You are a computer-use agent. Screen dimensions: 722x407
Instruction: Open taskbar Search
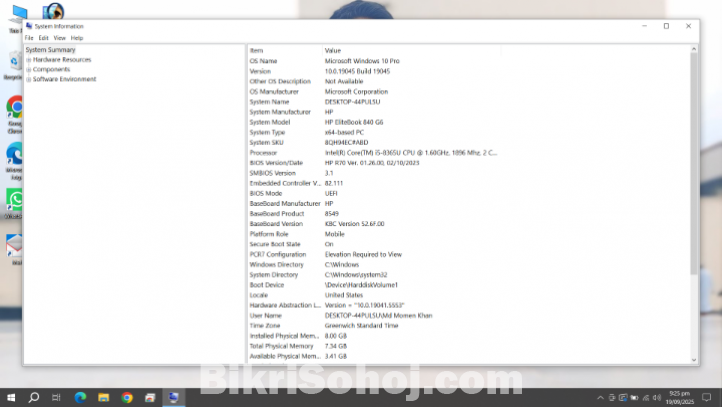point(34,397)
